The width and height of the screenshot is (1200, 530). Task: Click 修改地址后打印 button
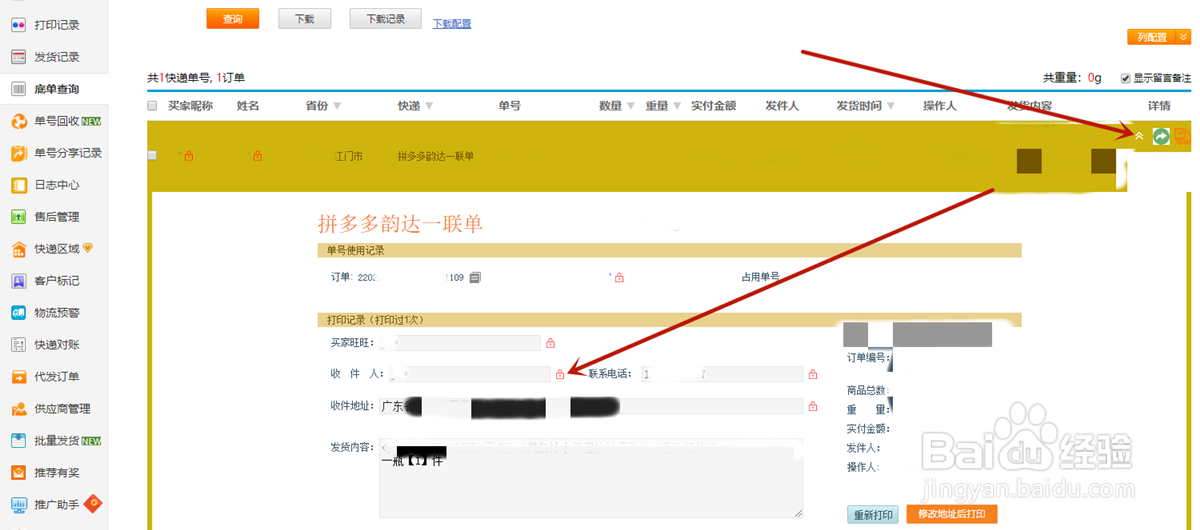tap(952, 515)
